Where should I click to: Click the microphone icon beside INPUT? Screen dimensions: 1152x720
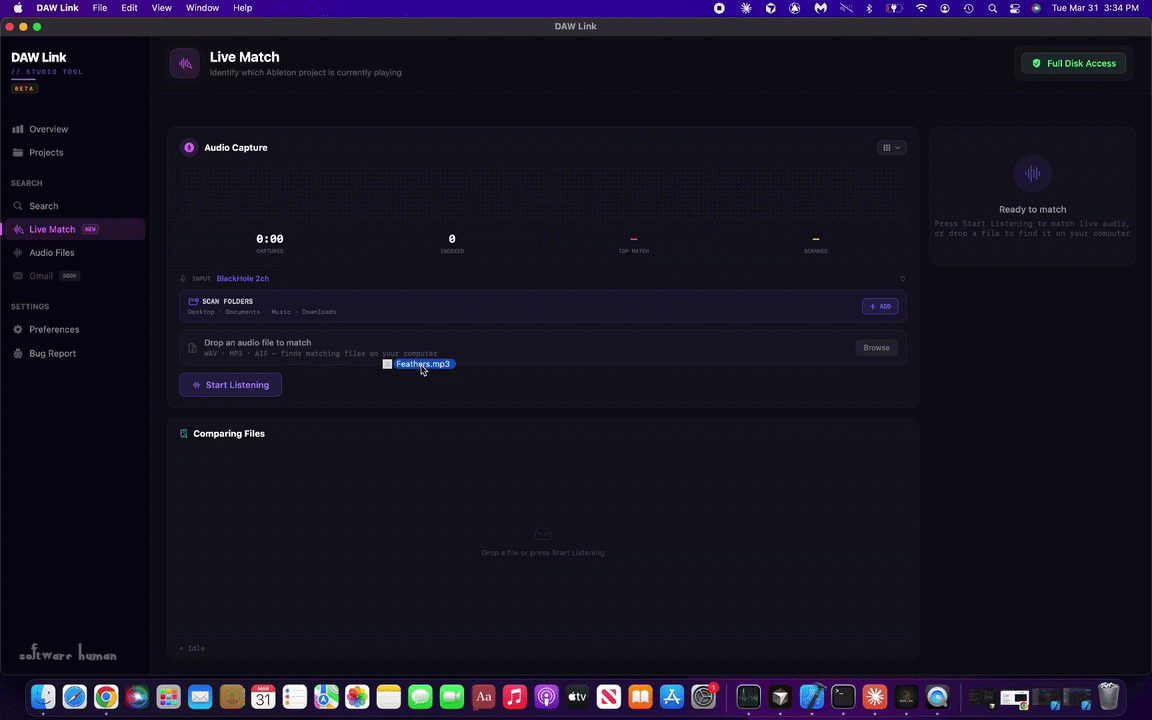pyautogui.click(x=183, y=278)
